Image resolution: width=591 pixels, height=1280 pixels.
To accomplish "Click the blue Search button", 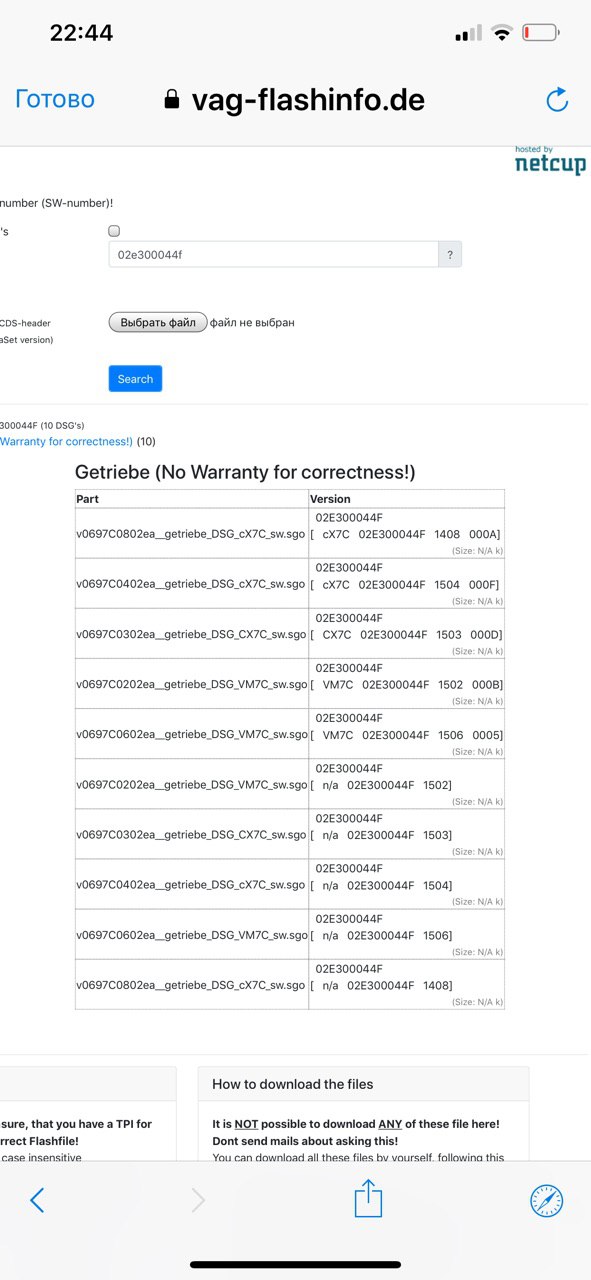I will pyautogui.click(x=135, y=379).
